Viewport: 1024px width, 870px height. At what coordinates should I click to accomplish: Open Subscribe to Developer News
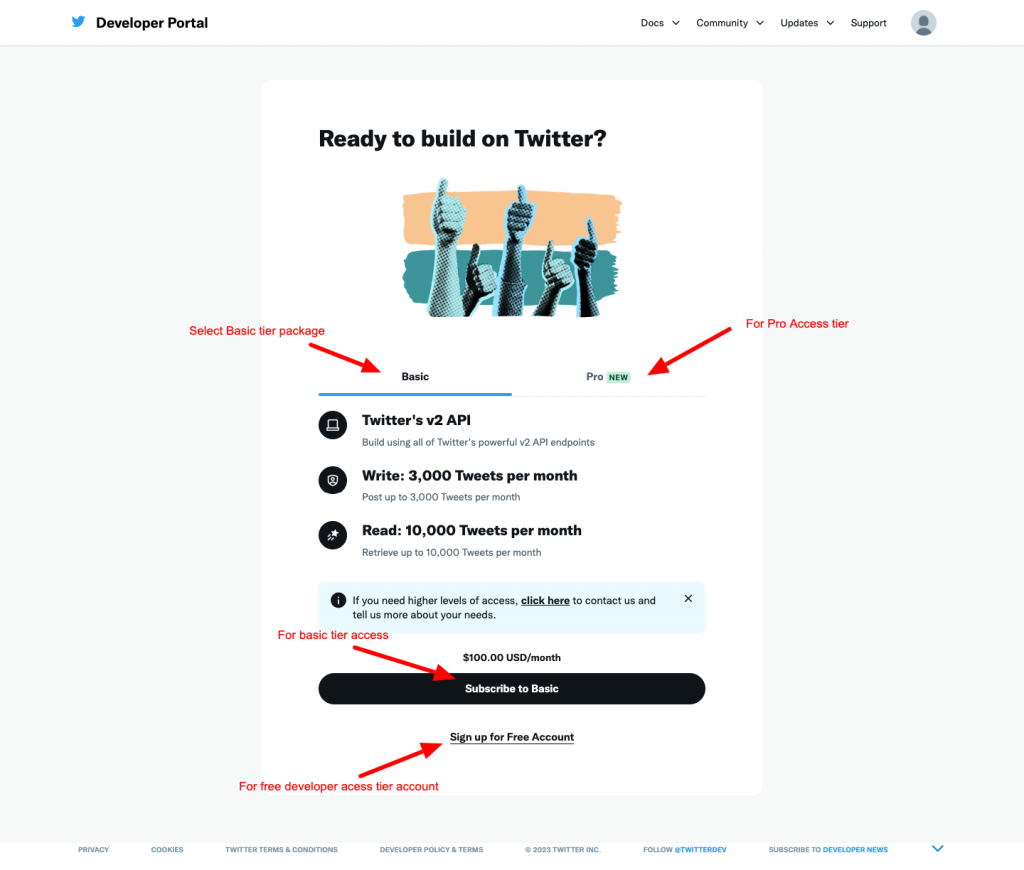(x=828, y=849)
